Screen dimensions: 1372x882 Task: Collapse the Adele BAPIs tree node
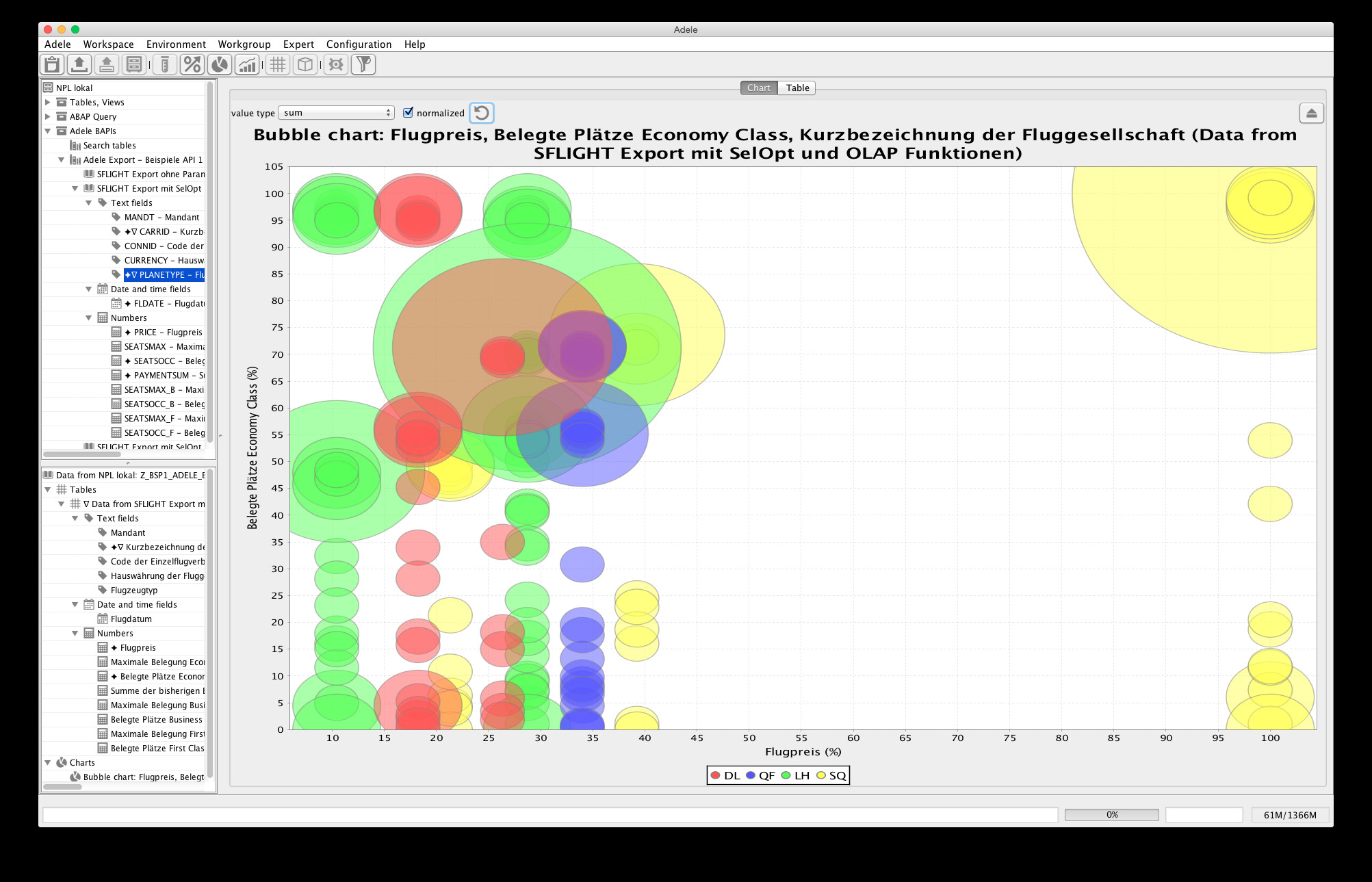click(x=48, y=131)
